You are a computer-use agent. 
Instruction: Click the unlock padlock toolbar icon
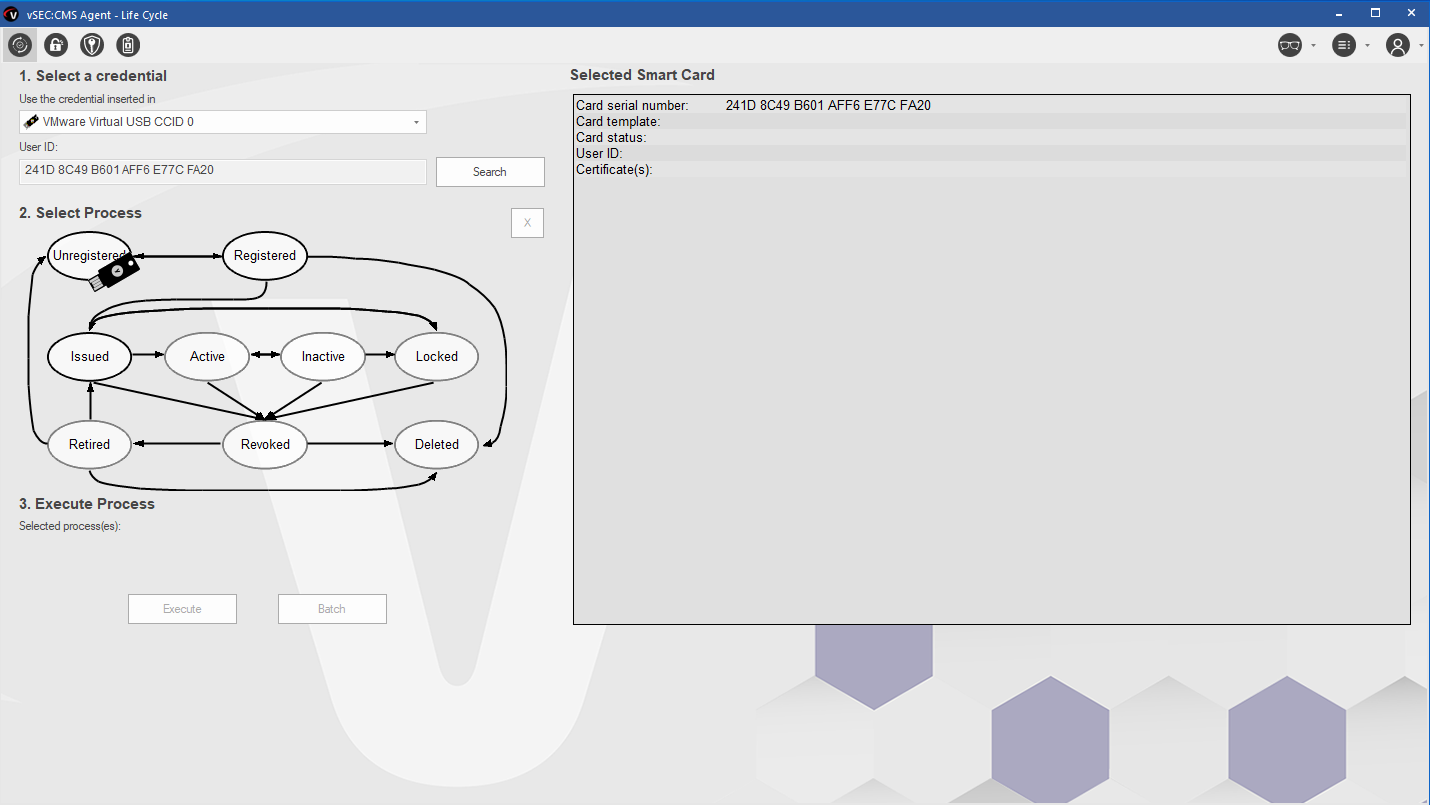[56, 45]
